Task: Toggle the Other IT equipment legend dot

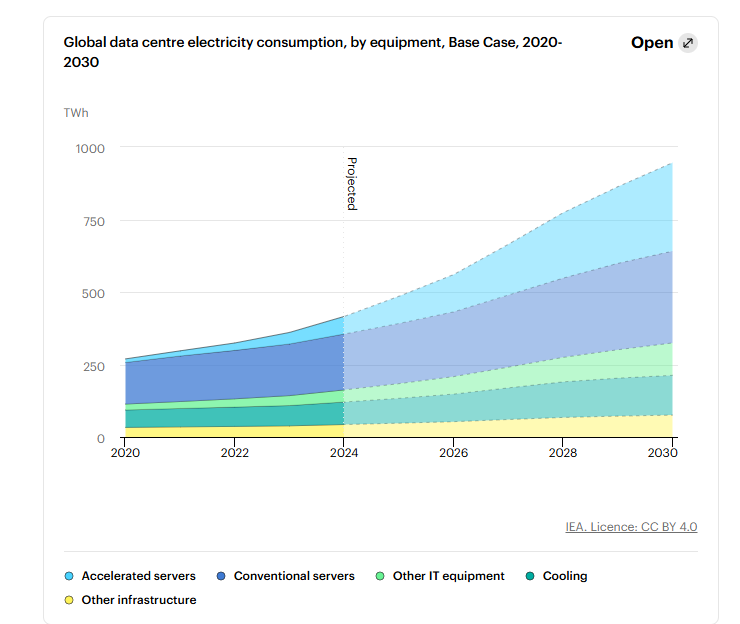Action: tap(380, 576)
